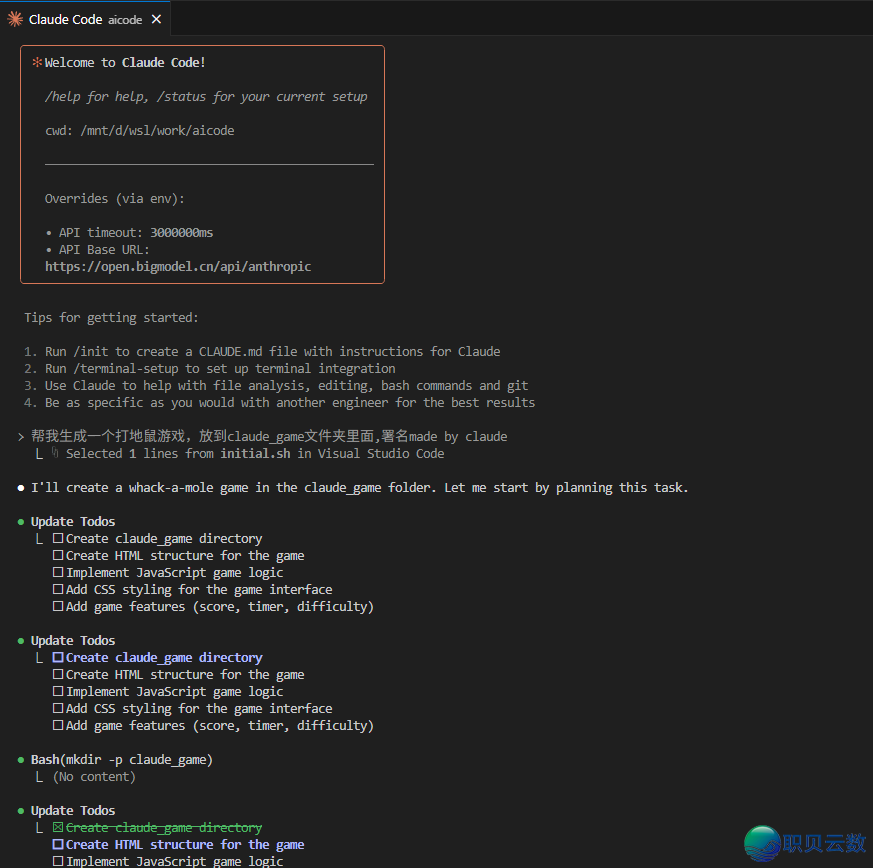Collapse the tree branch beside (No content)
This screenshot has width=873, height=868.
39,777
